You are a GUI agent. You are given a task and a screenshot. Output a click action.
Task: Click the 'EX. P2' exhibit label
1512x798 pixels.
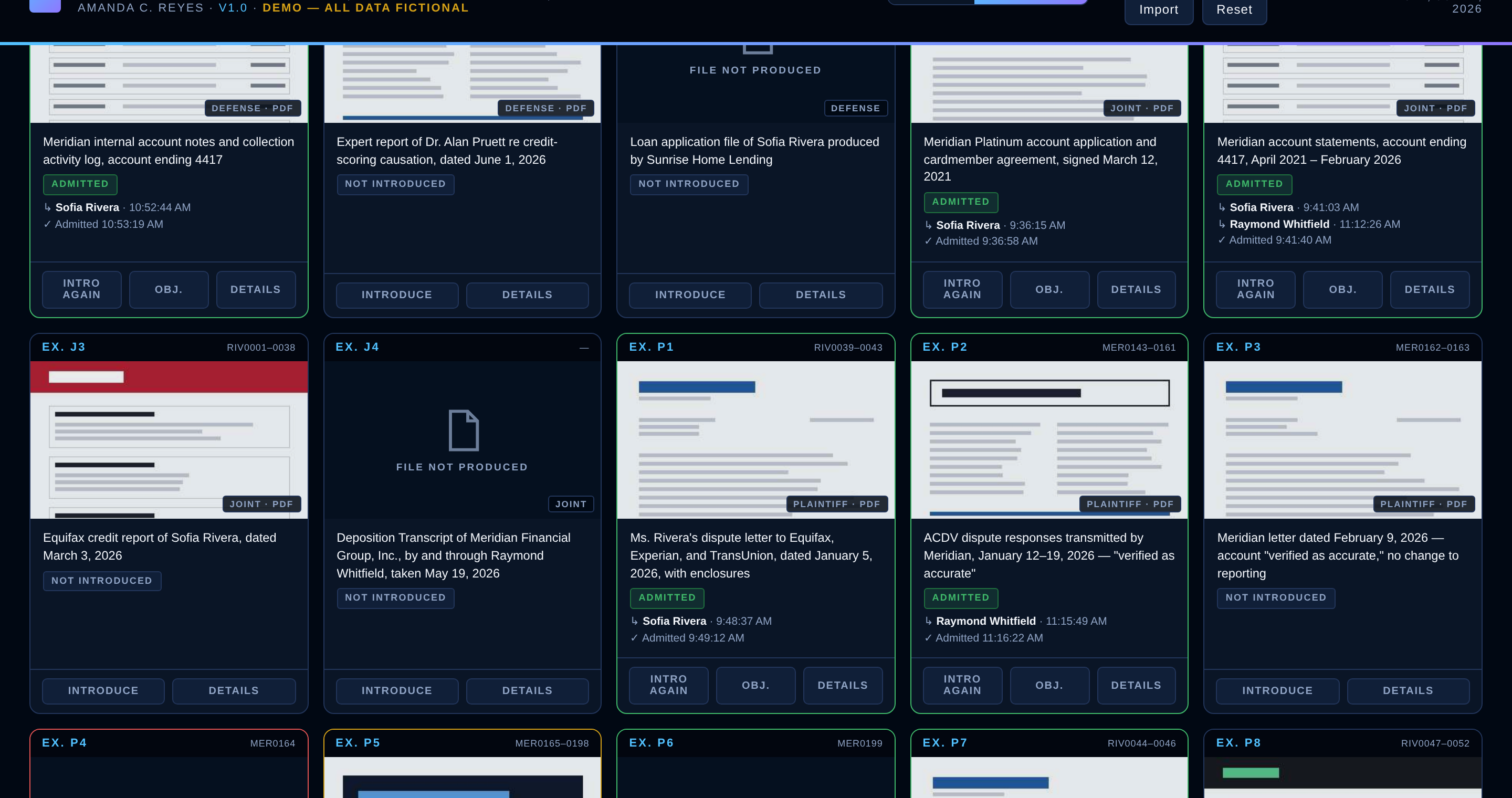pyautogui.click(x=945, y=347)
